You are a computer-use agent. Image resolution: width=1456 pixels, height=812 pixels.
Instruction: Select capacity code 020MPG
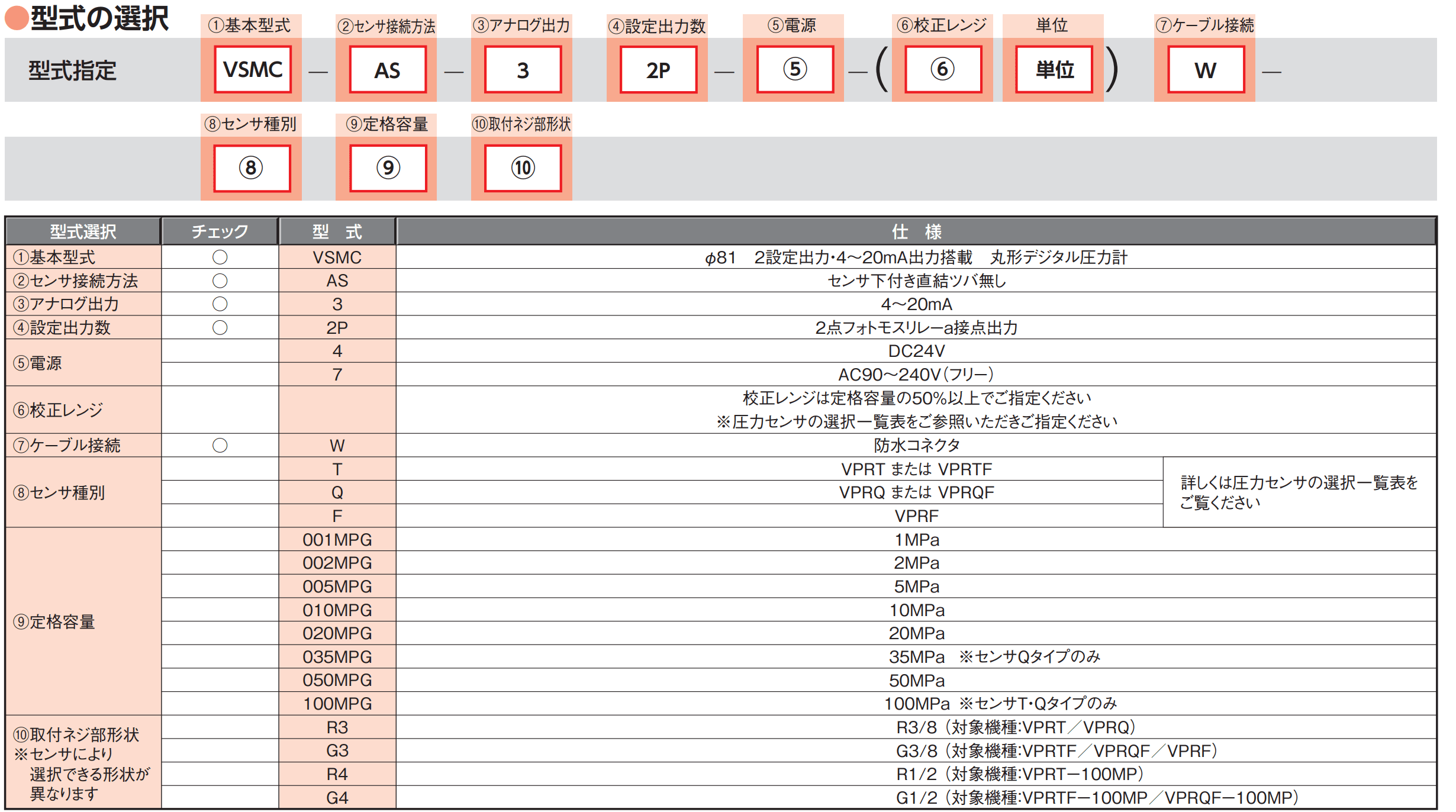[337, 633]
